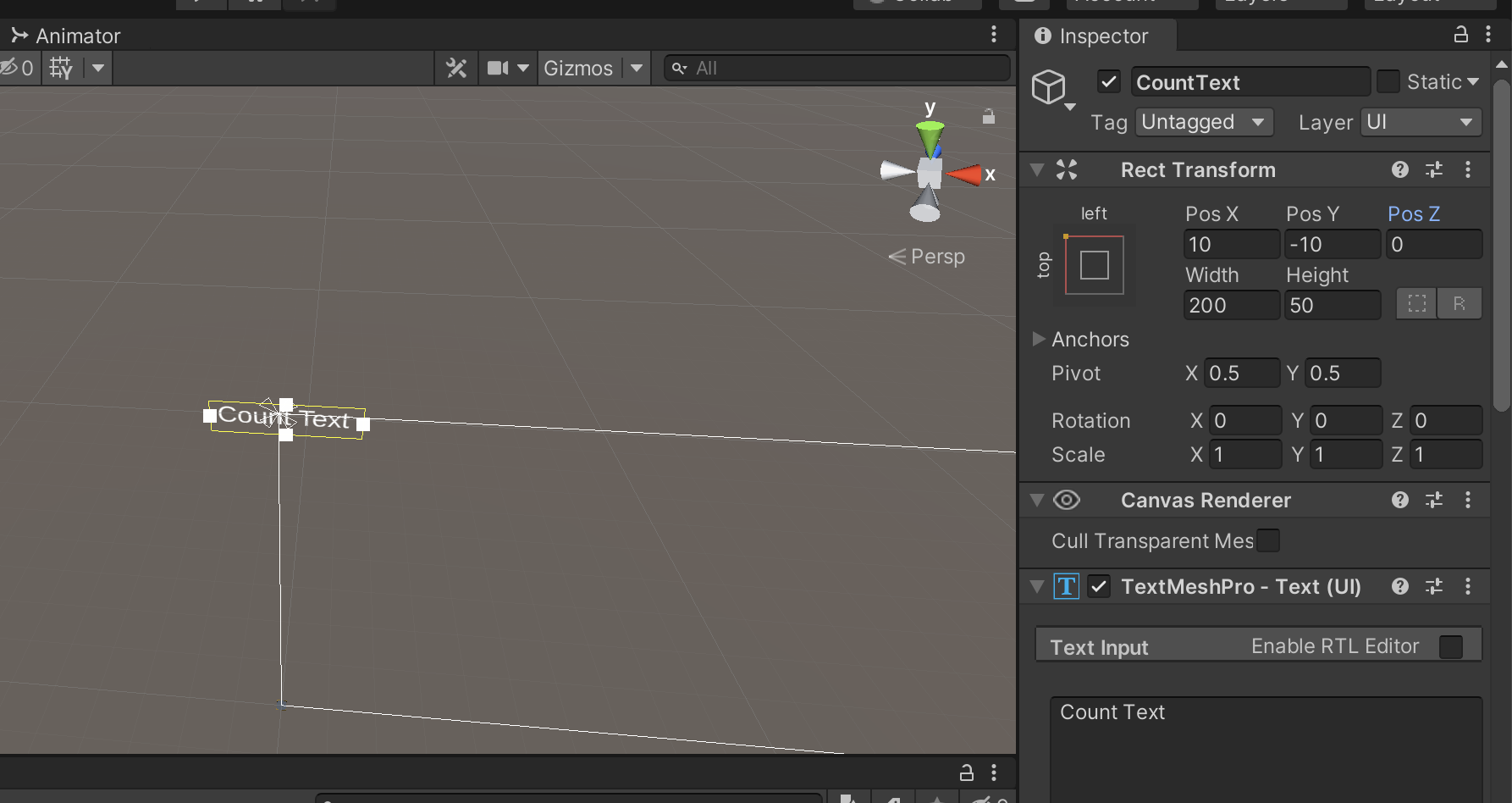1512x803 pixels.
Task: Toggle blueprint mode button
Action: click(1417, 303)
